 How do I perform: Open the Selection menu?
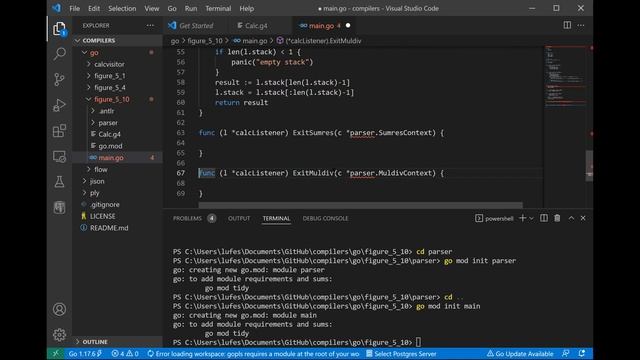coord(122,8)
